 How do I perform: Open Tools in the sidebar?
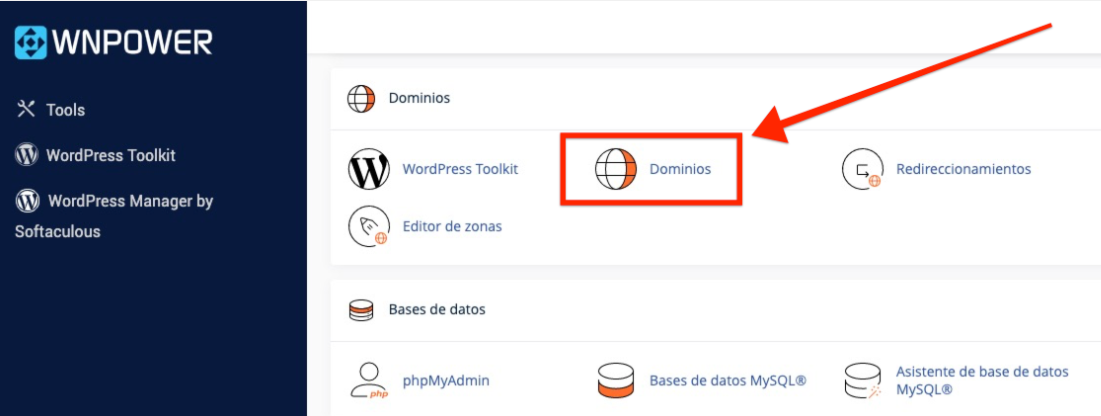pos(65,110)
